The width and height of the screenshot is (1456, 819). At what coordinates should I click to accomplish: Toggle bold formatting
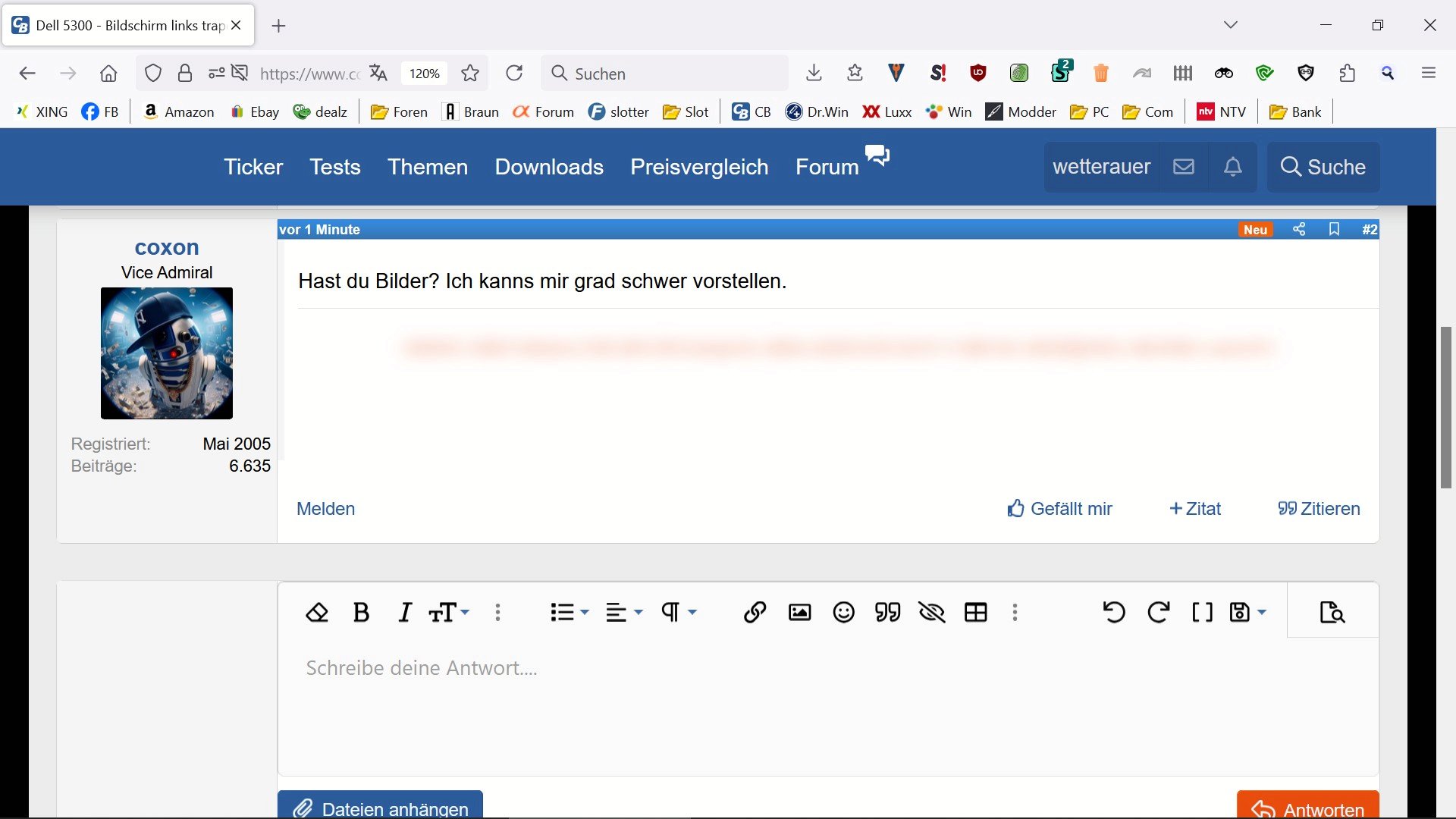pos(361,612)
